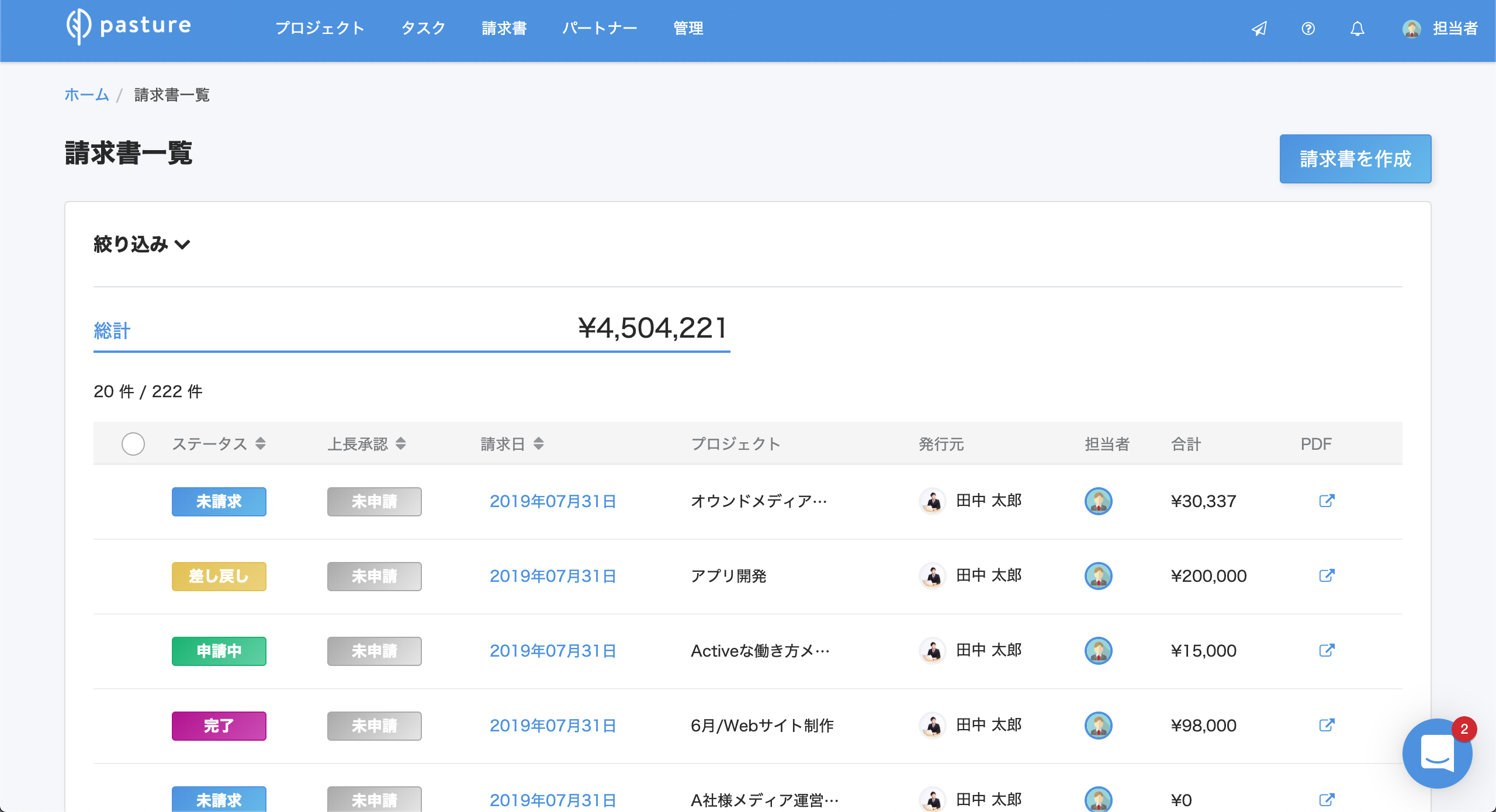Screen dimensions: 1496x812
Task: Click the pasture logo
Action: (x=129, y=26)
